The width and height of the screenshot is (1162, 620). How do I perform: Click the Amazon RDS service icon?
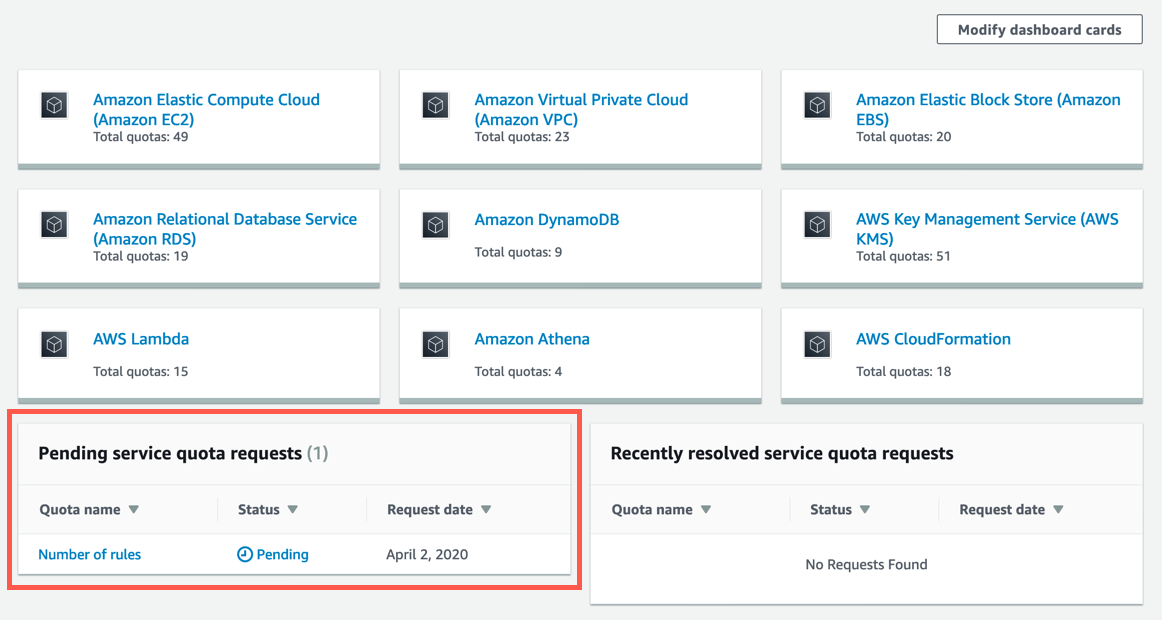[53, 224]
